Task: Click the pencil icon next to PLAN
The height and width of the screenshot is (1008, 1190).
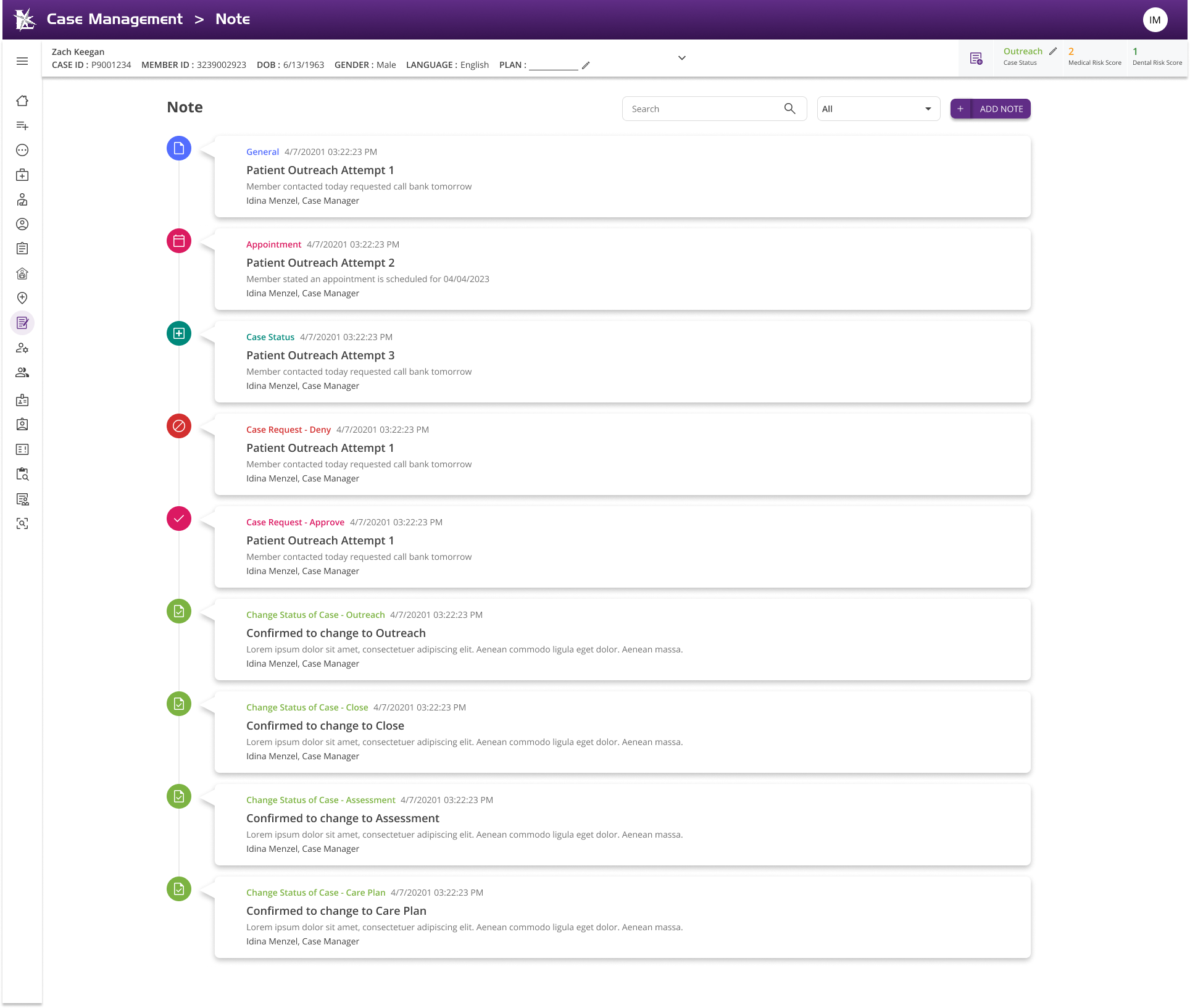Action: [x=586, y=65]
